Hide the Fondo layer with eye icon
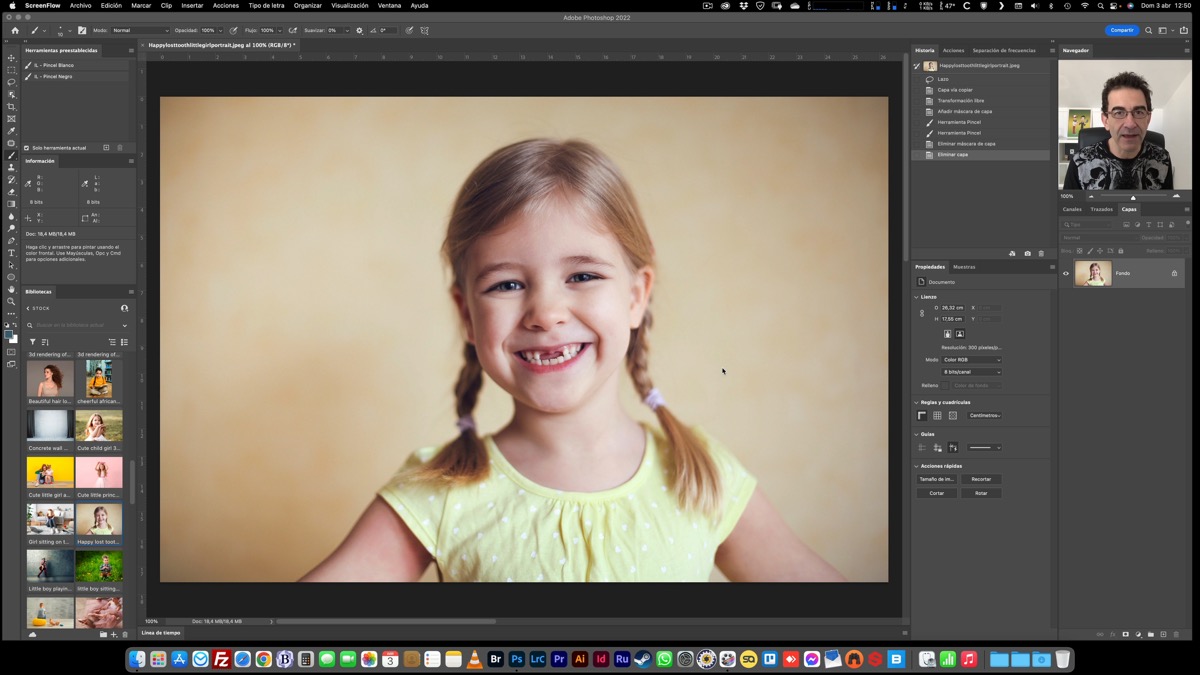 [1066, 273]
